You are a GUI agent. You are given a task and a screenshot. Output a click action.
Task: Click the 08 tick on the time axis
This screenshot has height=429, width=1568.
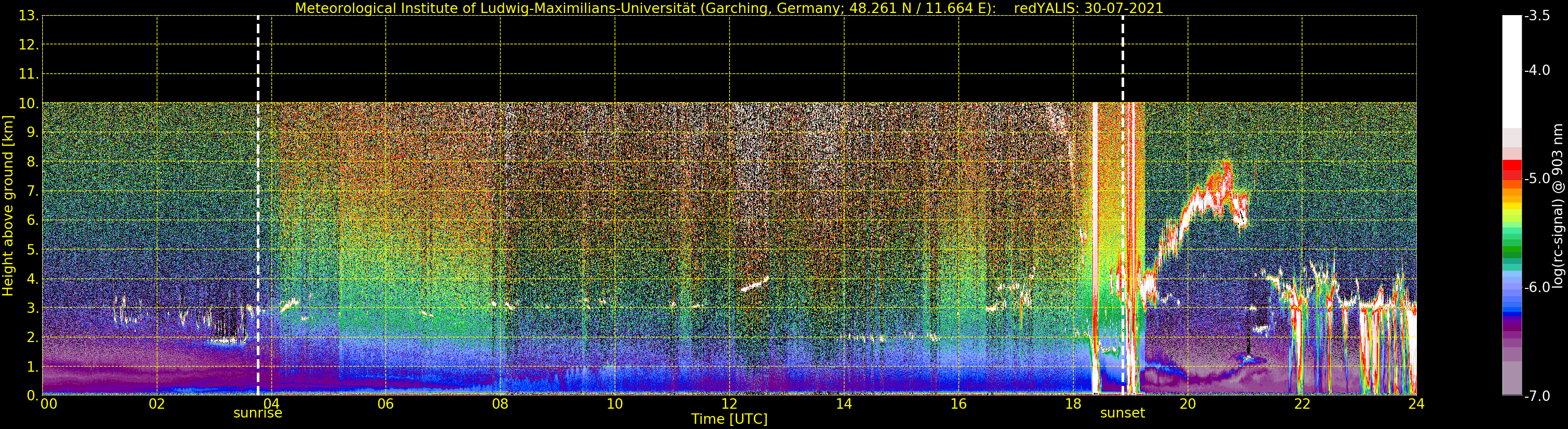(500, 403)
